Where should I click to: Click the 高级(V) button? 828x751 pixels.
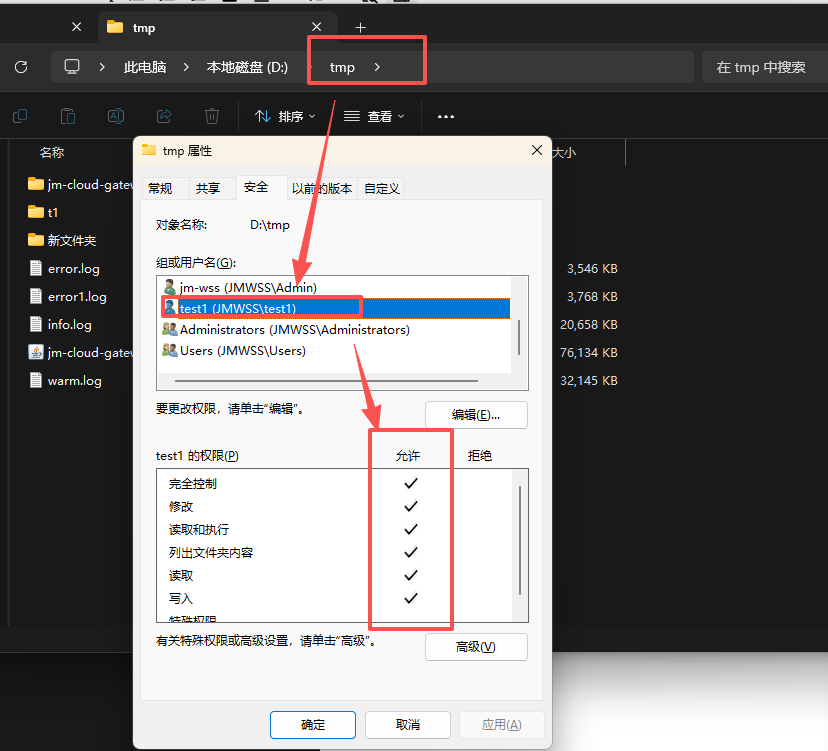coord(476,647)
